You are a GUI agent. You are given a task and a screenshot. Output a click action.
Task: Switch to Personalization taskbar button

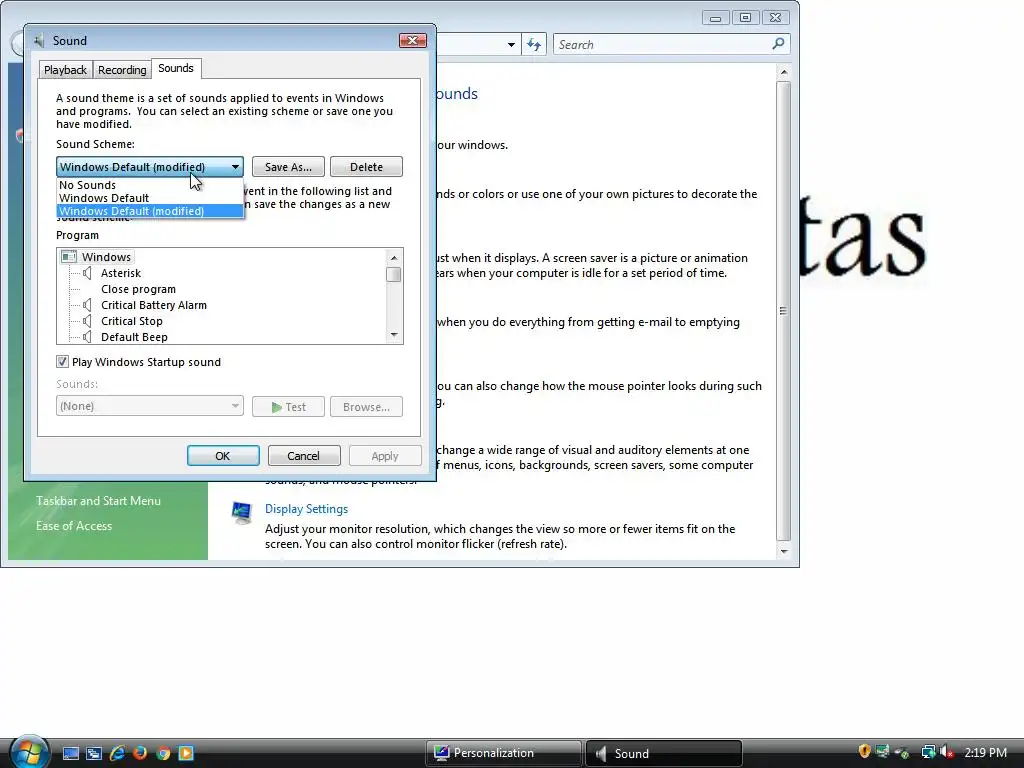[504, 753]
